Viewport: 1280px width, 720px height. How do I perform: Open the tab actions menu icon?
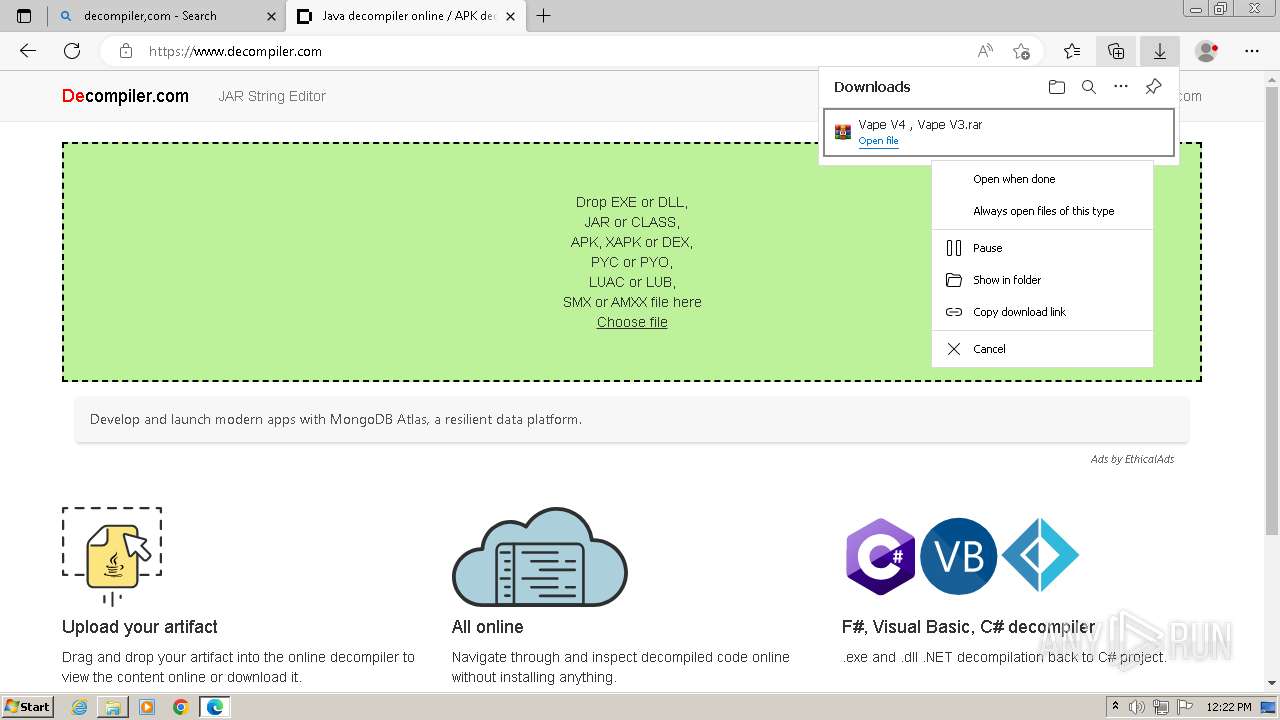pyautogui.click(x=24, y=16)
